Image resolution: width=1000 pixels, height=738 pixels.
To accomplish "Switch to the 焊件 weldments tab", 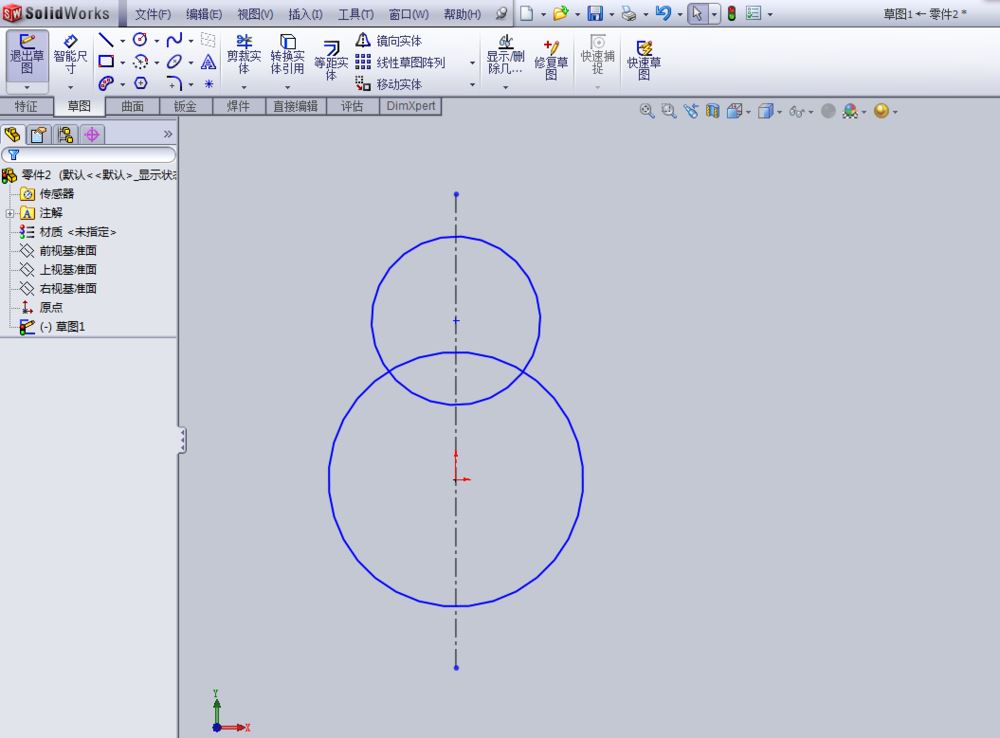I will [239, 106].
